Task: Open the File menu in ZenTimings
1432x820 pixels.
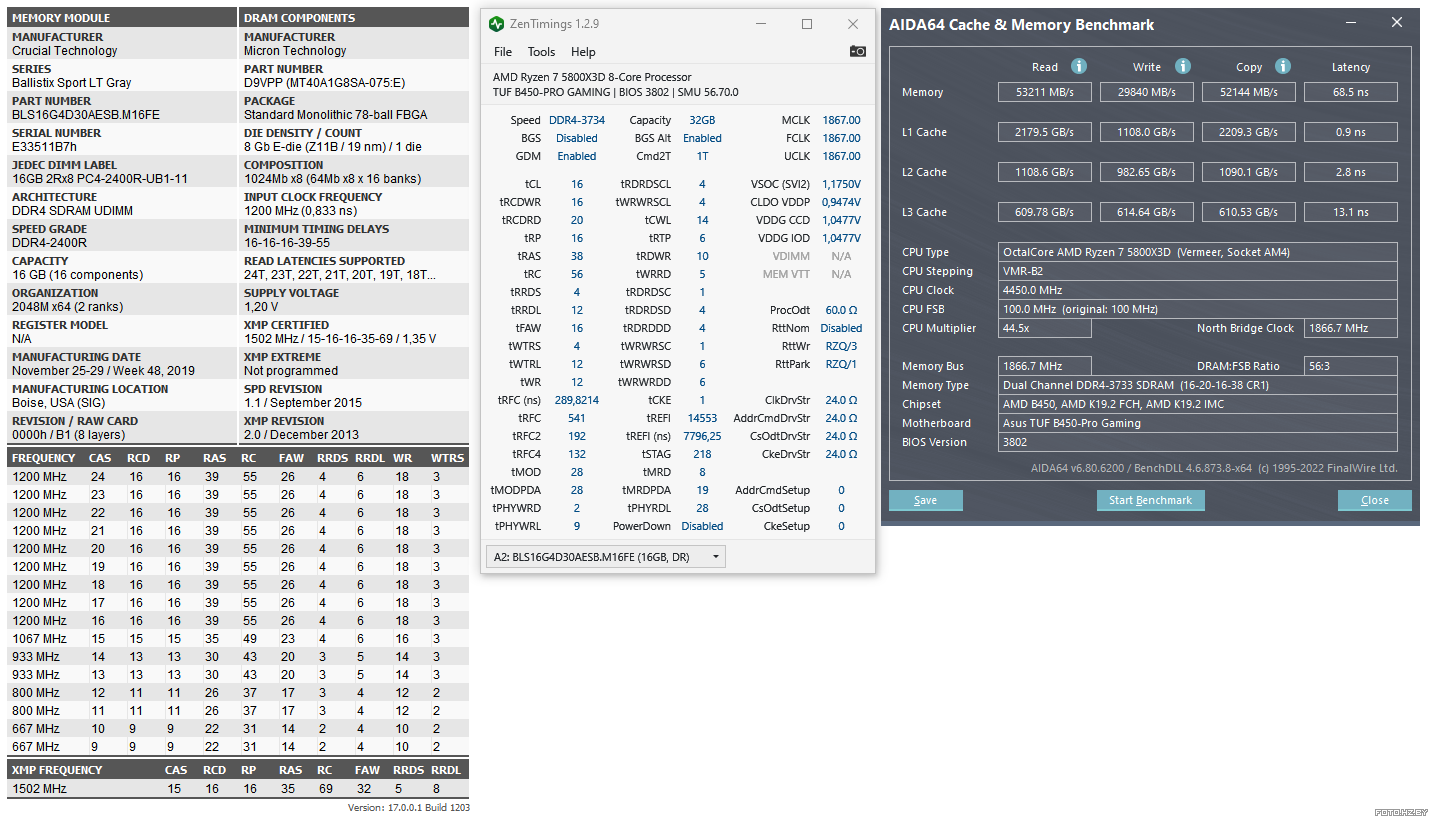Action: click(x=503, y=52)
